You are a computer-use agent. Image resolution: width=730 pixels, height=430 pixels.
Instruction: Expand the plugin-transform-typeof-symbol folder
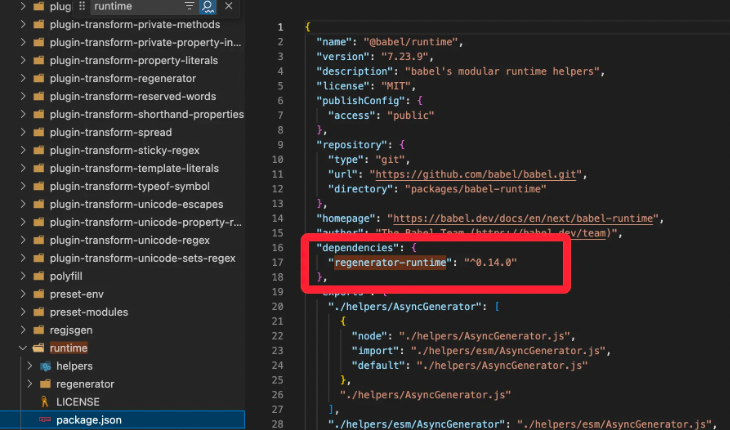tap(23, 186)
